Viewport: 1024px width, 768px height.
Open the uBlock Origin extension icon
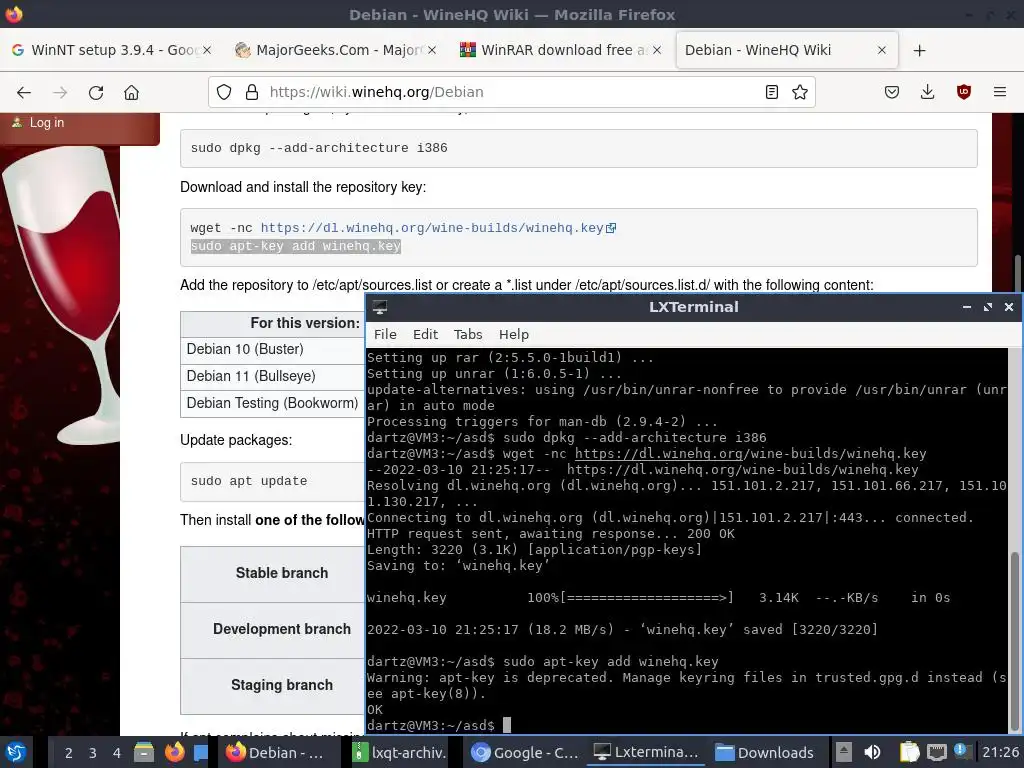[x=964, y=92]
